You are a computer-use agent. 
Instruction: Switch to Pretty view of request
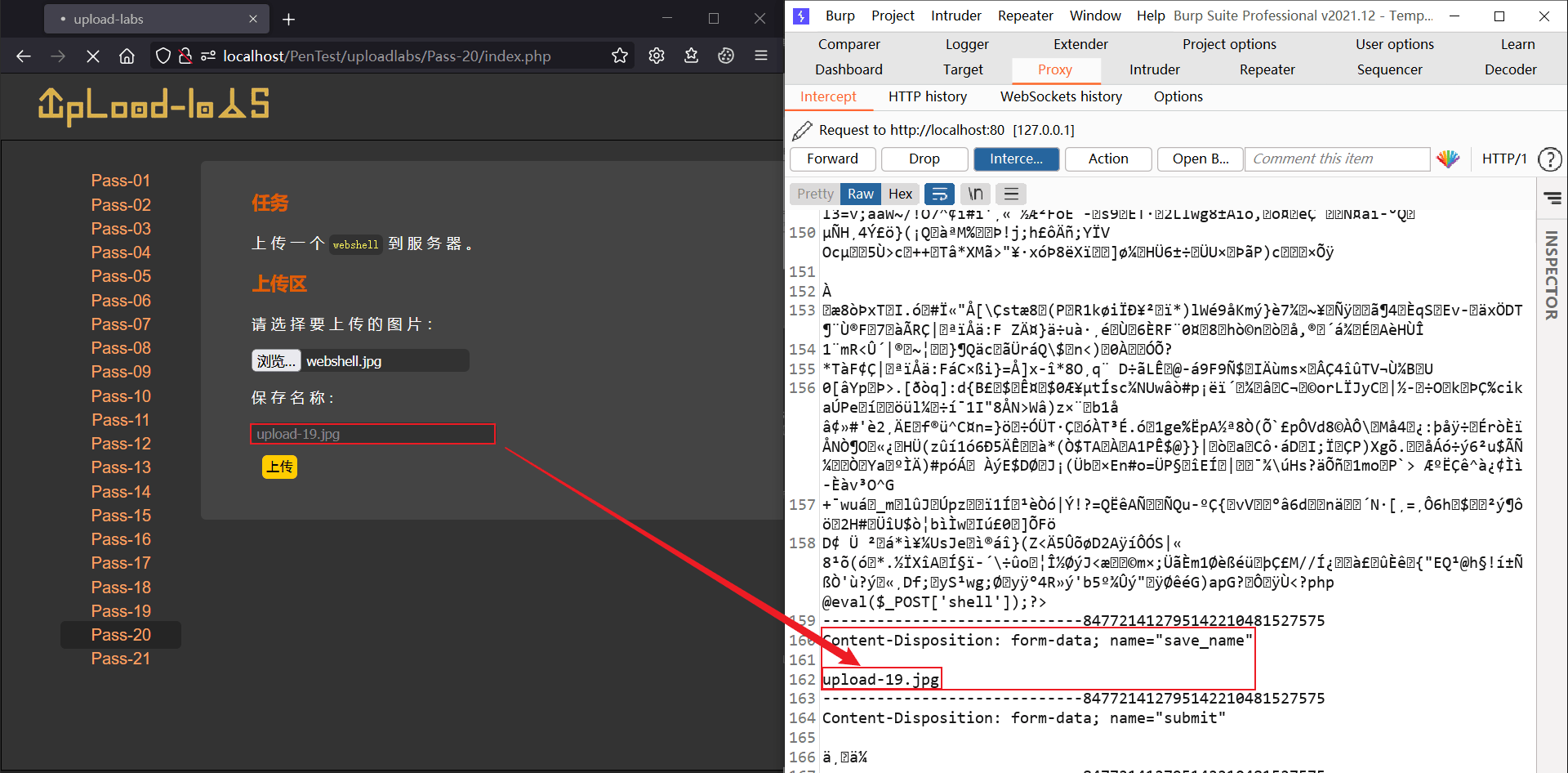[815, 194]
